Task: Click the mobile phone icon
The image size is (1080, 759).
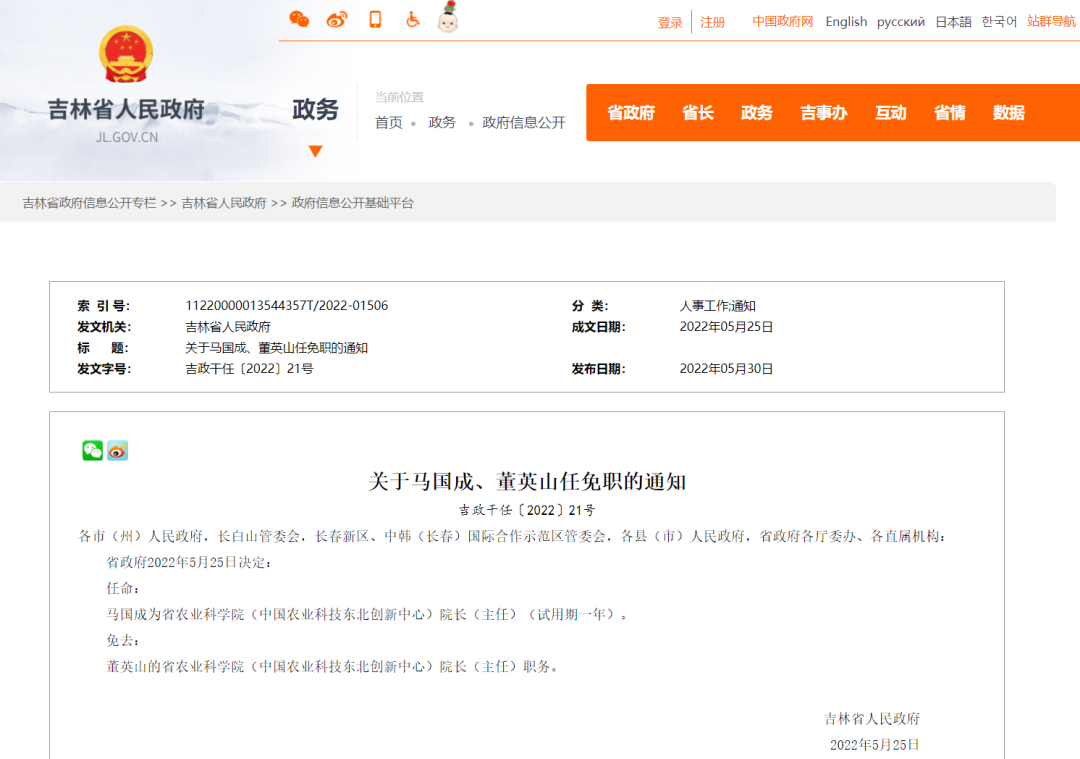Action: [x=375, y=19]
